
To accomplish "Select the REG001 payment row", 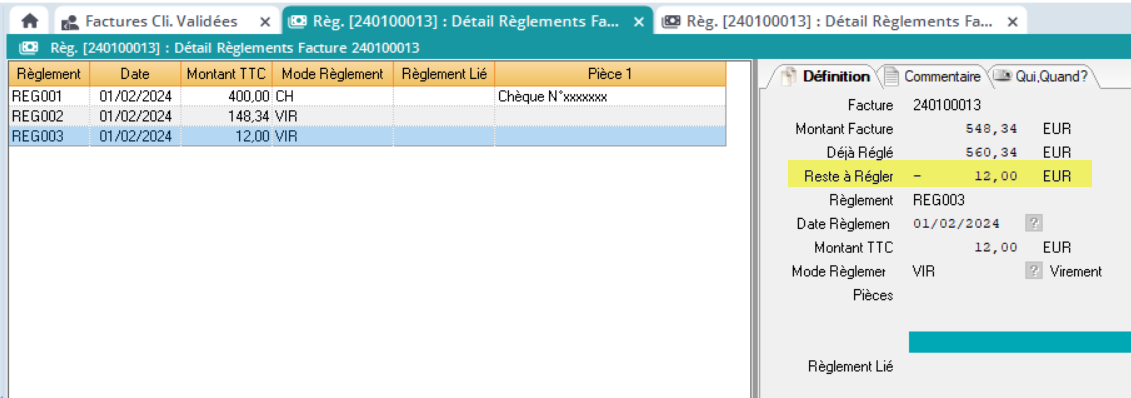I will point(367,96).
